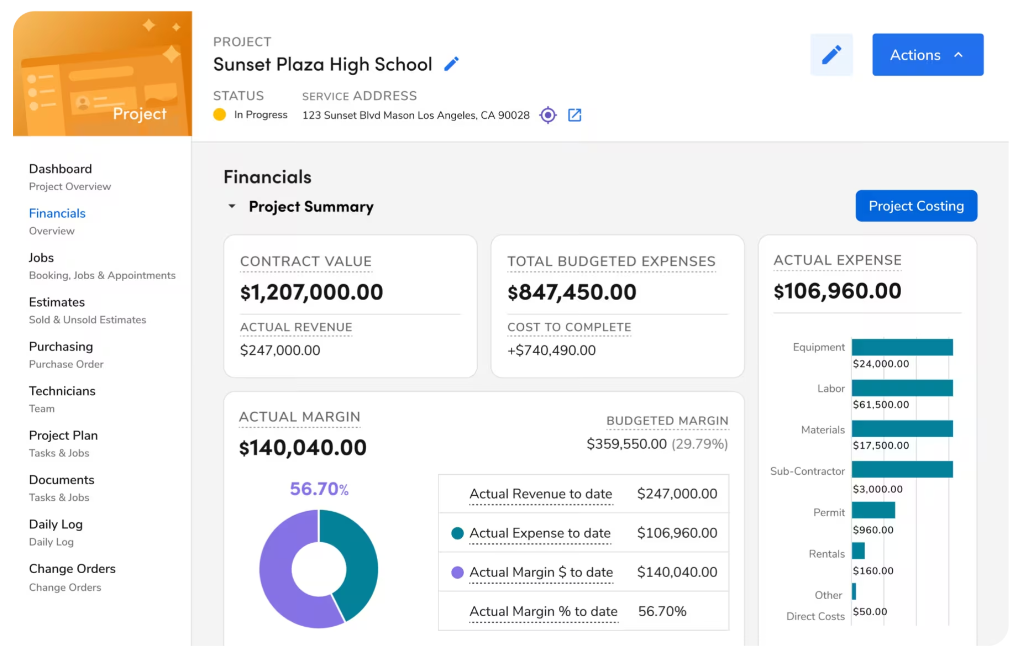1020x656 pixels.
Task: Click the Budgeted Margin label
Action: coord(667,421)
